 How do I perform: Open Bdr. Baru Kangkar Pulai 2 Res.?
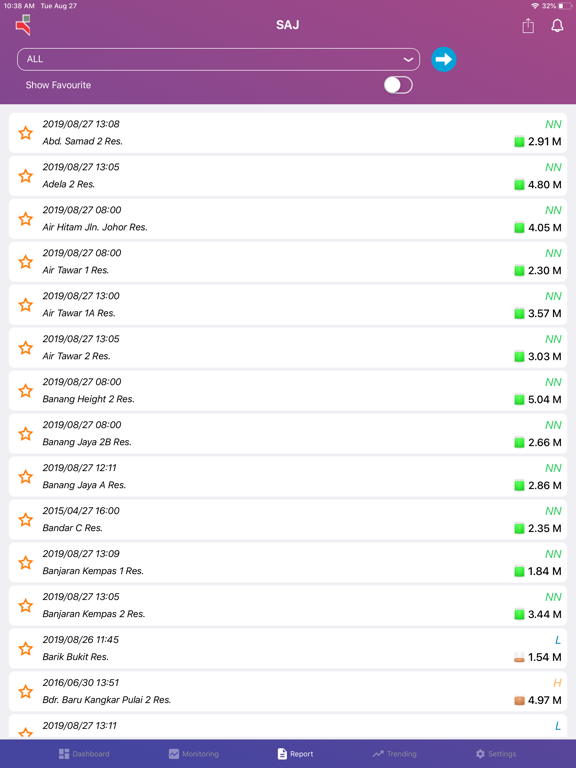pyautogui.click(x=288, y=692)
